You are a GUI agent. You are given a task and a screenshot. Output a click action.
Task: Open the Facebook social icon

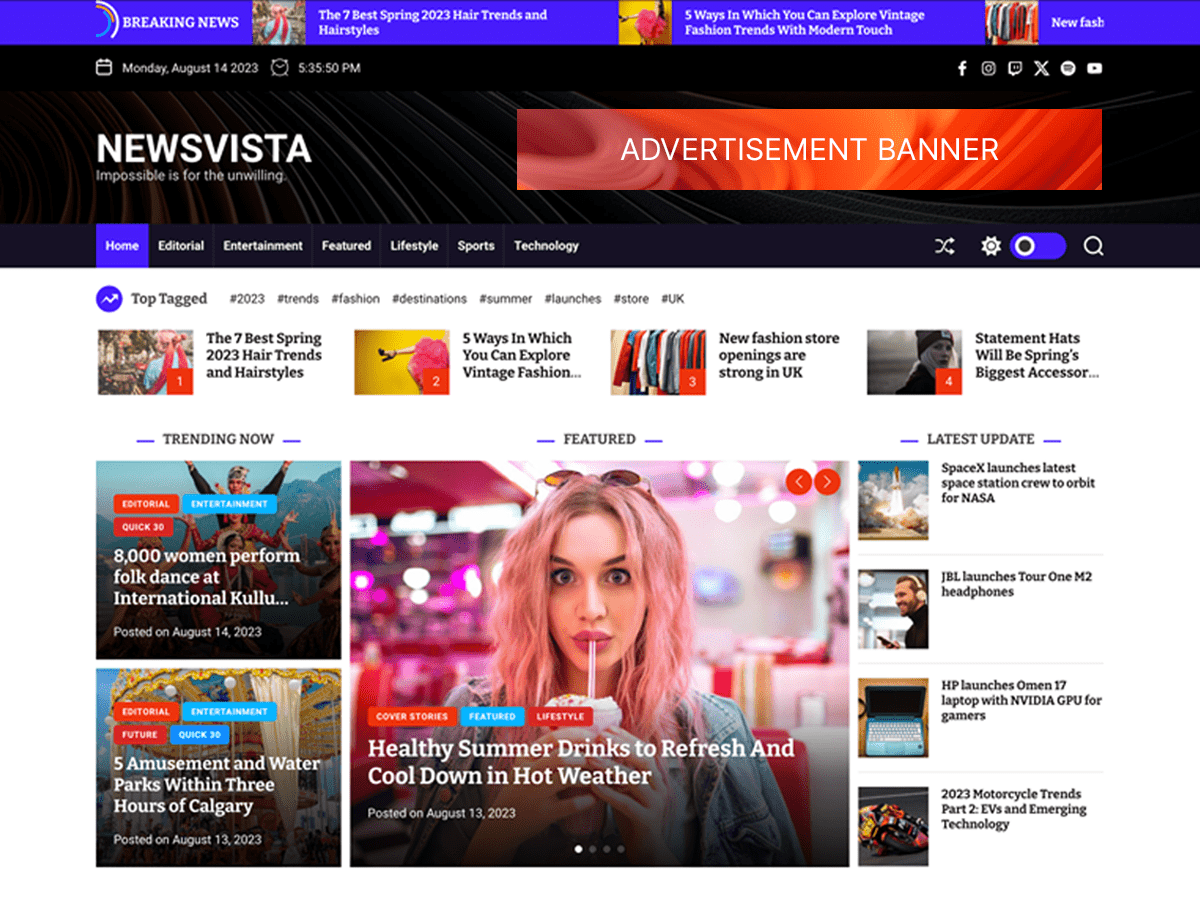tap(961, 68)
